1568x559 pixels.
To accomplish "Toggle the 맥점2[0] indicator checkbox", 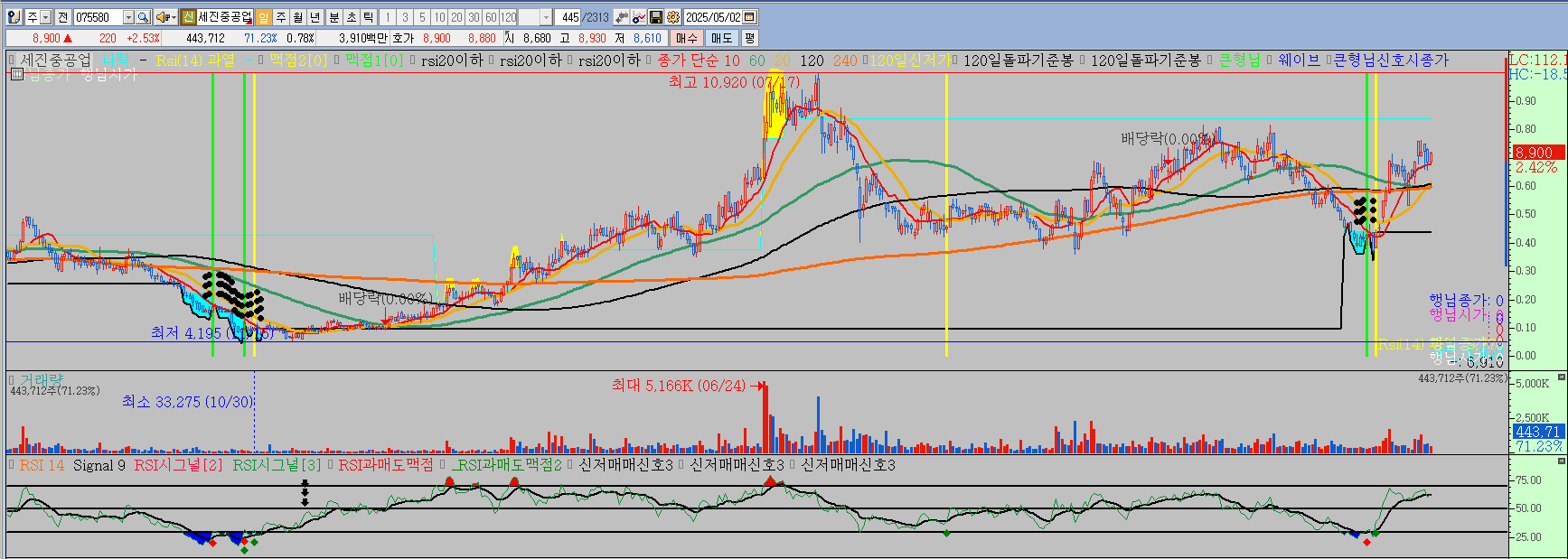I will click(x=261, y=61).
